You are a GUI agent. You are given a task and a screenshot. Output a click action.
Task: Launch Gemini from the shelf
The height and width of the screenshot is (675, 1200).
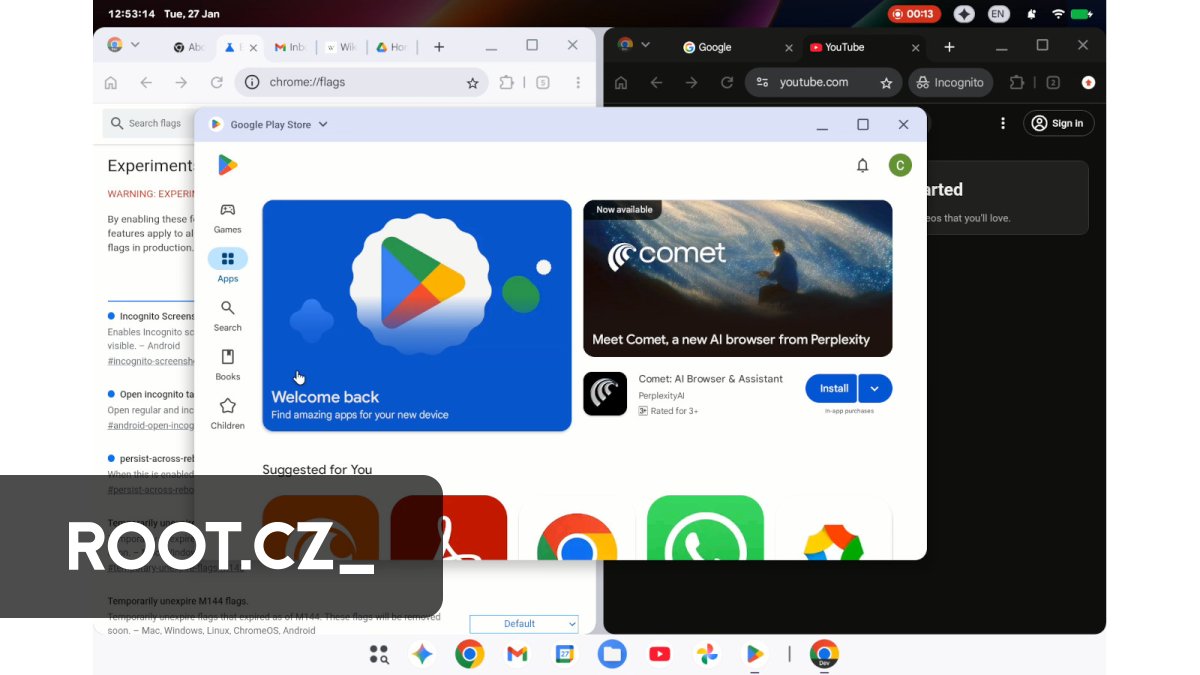click(x=421, y=654)
